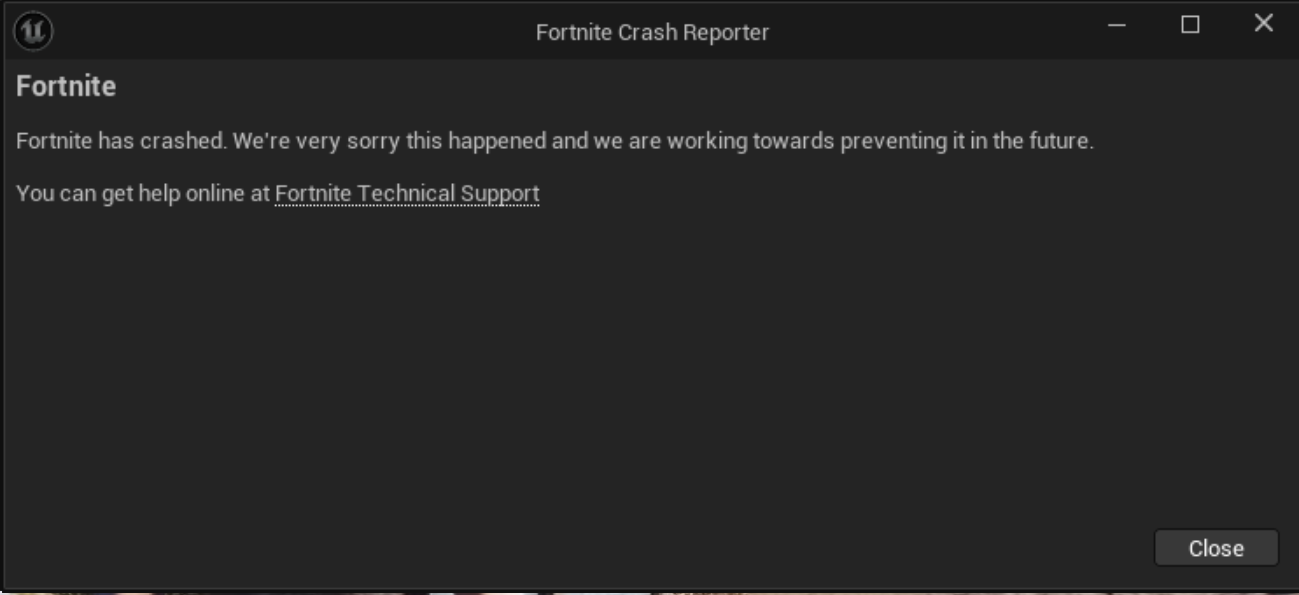This screenshot has width=1299, height=595.
Task: Open the Fortnite Technical Support link
Action: [x=407, y=193]
